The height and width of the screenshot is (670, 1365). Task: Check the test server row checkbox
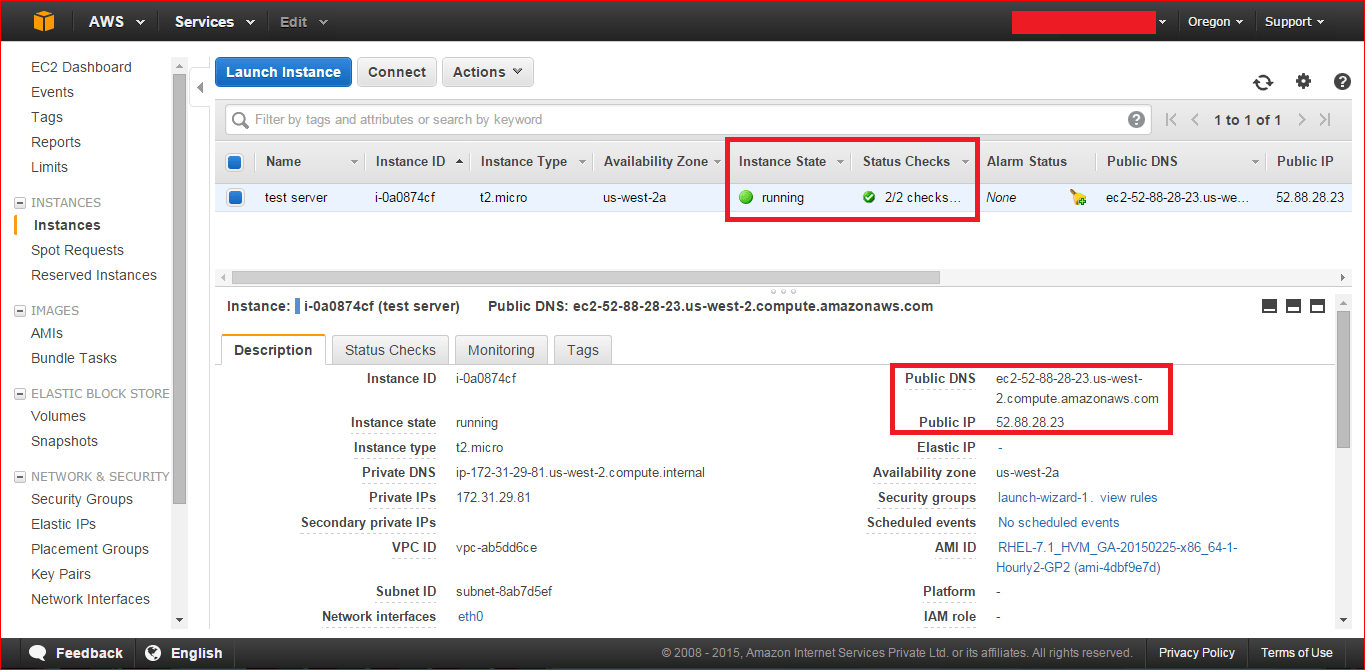(235, 197)
